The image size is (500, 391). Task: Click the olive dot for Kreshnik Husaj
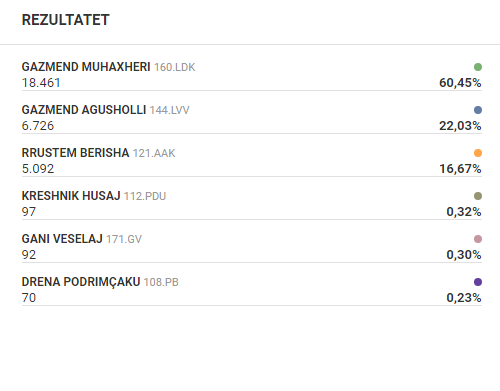click(478, 196)
